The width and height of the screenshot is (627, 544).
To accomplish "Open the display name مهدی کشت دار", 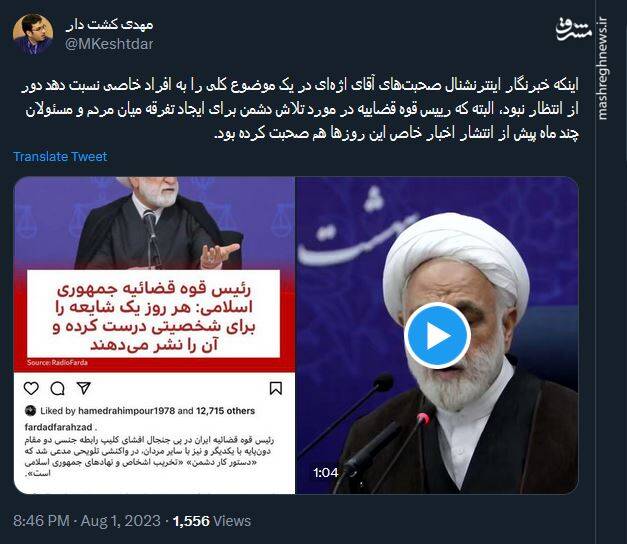I will click(x=110, y=25).
